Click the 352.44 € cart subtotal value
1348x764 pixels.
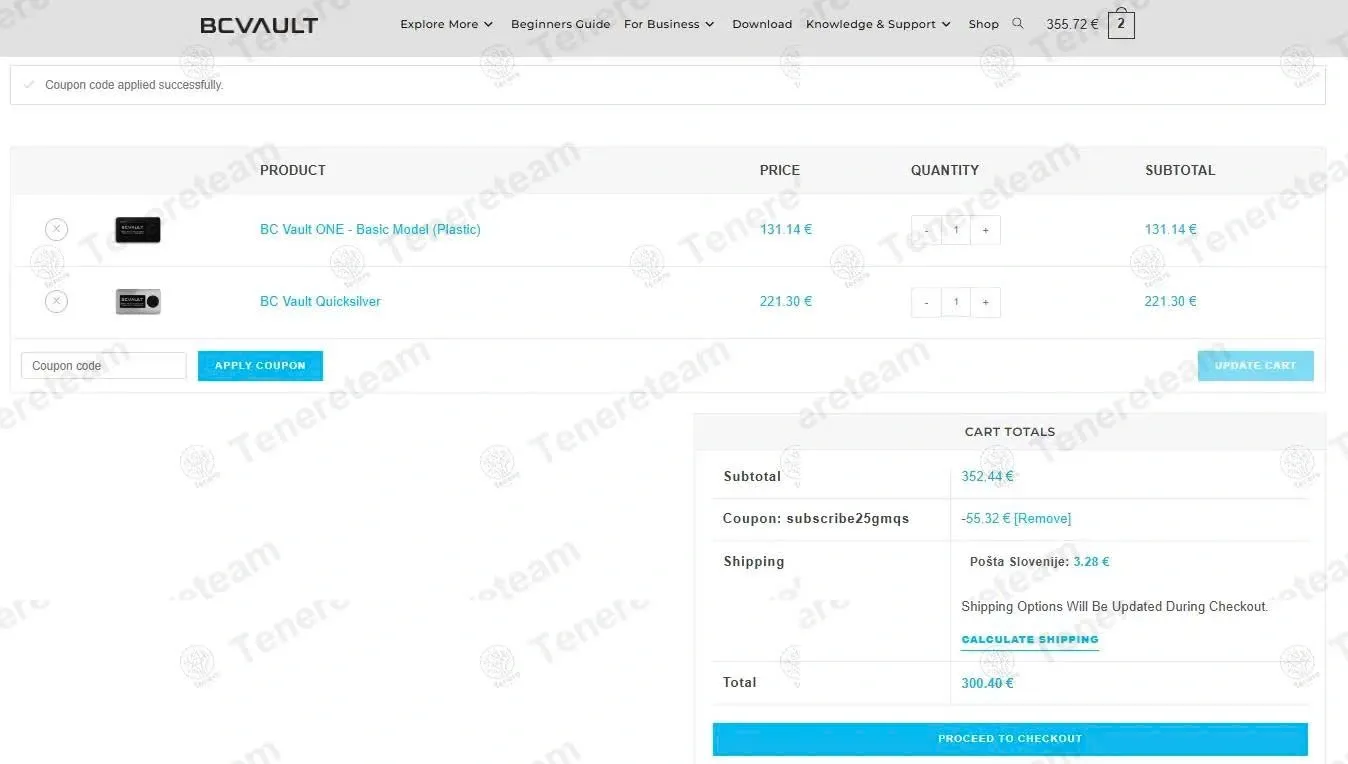click(x=987, y=476)
